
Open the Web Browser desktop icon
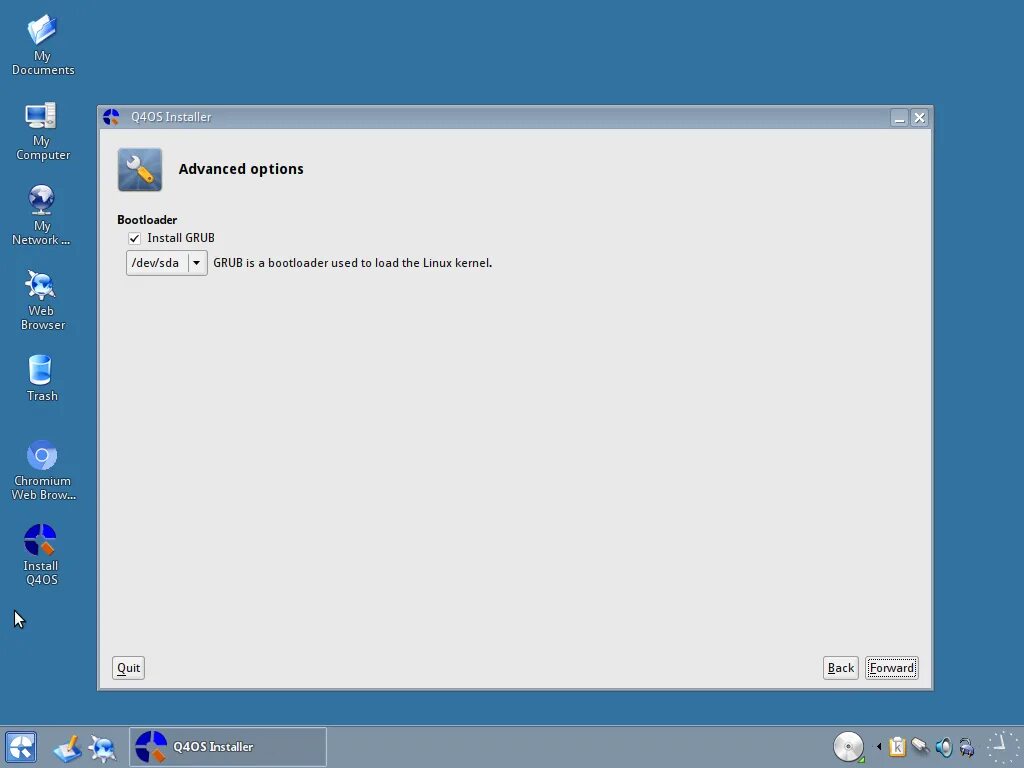coord(42,300)
